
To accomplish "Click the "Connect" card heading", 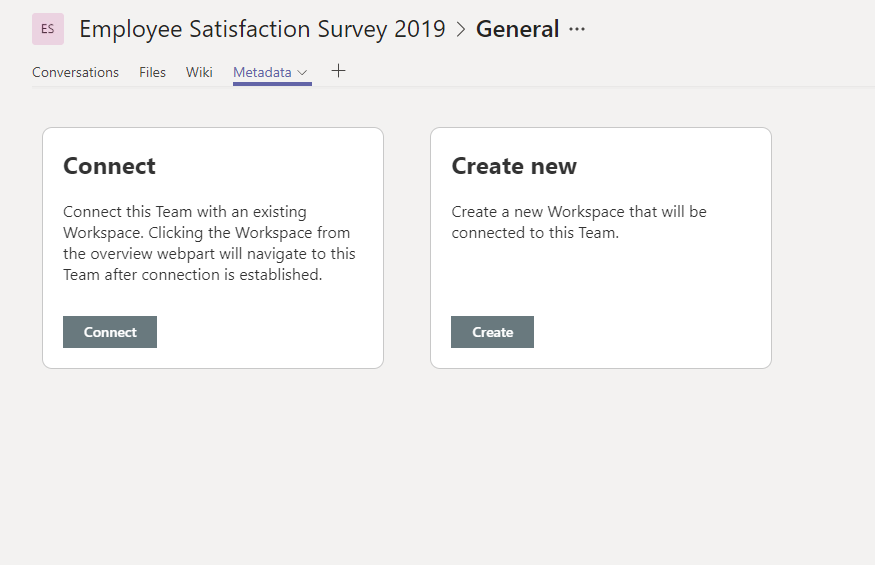I will click(x=109, y=166).
